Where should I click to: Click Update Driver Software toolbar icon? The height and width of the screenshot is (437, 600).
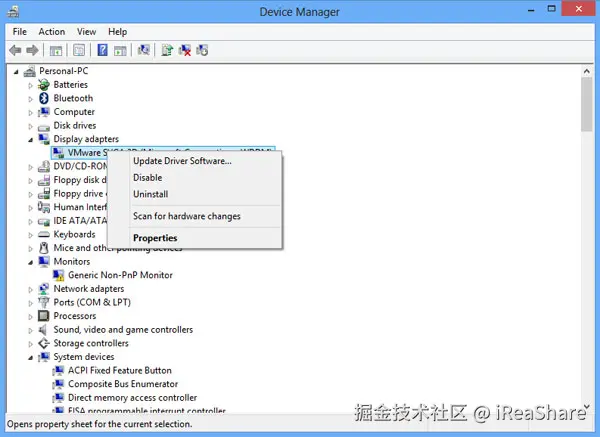click(167, 50)
